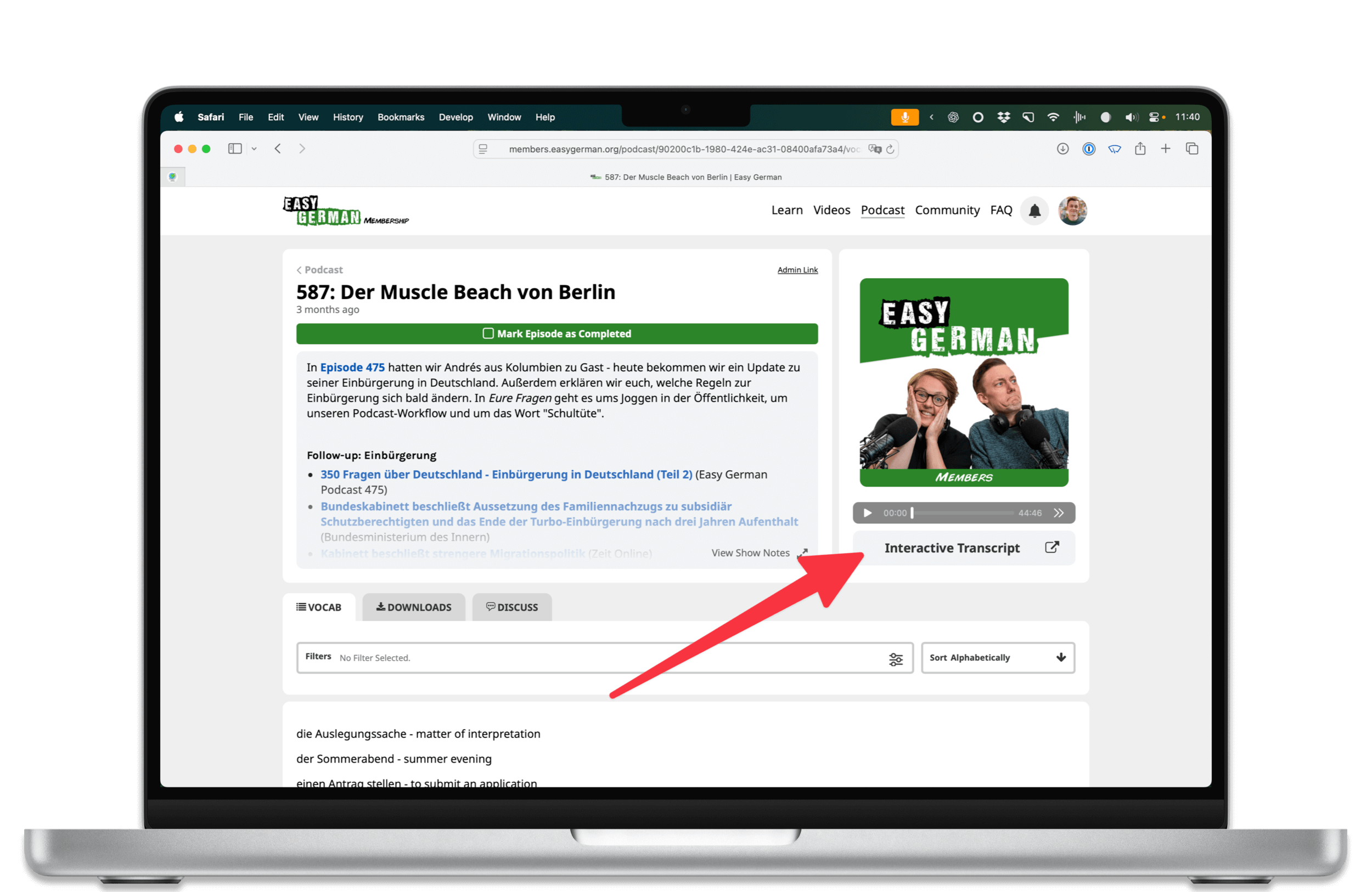Screen dimensions: 1372x892
Task: Click the Easy German Members cover artwork
Action: click(964, 382)
